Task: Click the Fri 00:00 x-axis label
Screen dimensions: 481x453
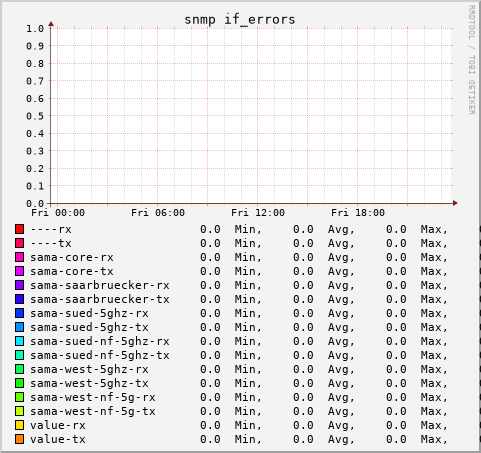Action: click(x=58, y=213)
